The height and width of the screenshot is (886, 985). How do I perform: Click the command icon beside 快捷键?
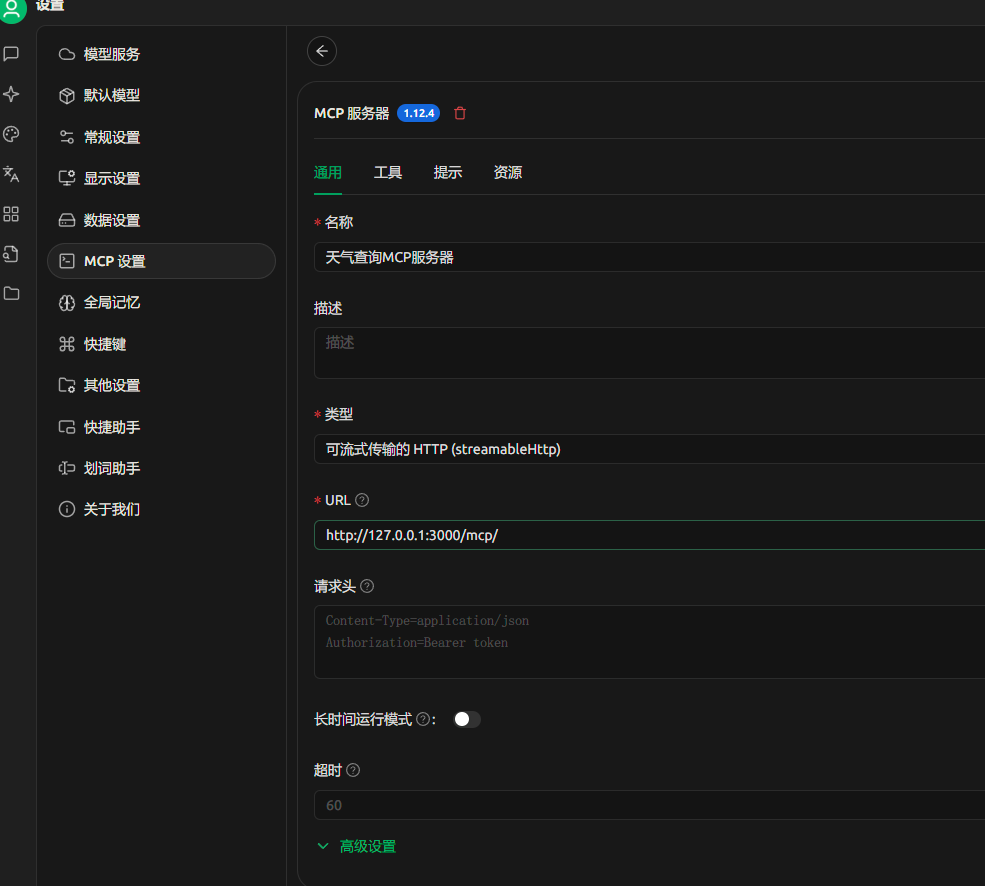[x=67, y=344]
